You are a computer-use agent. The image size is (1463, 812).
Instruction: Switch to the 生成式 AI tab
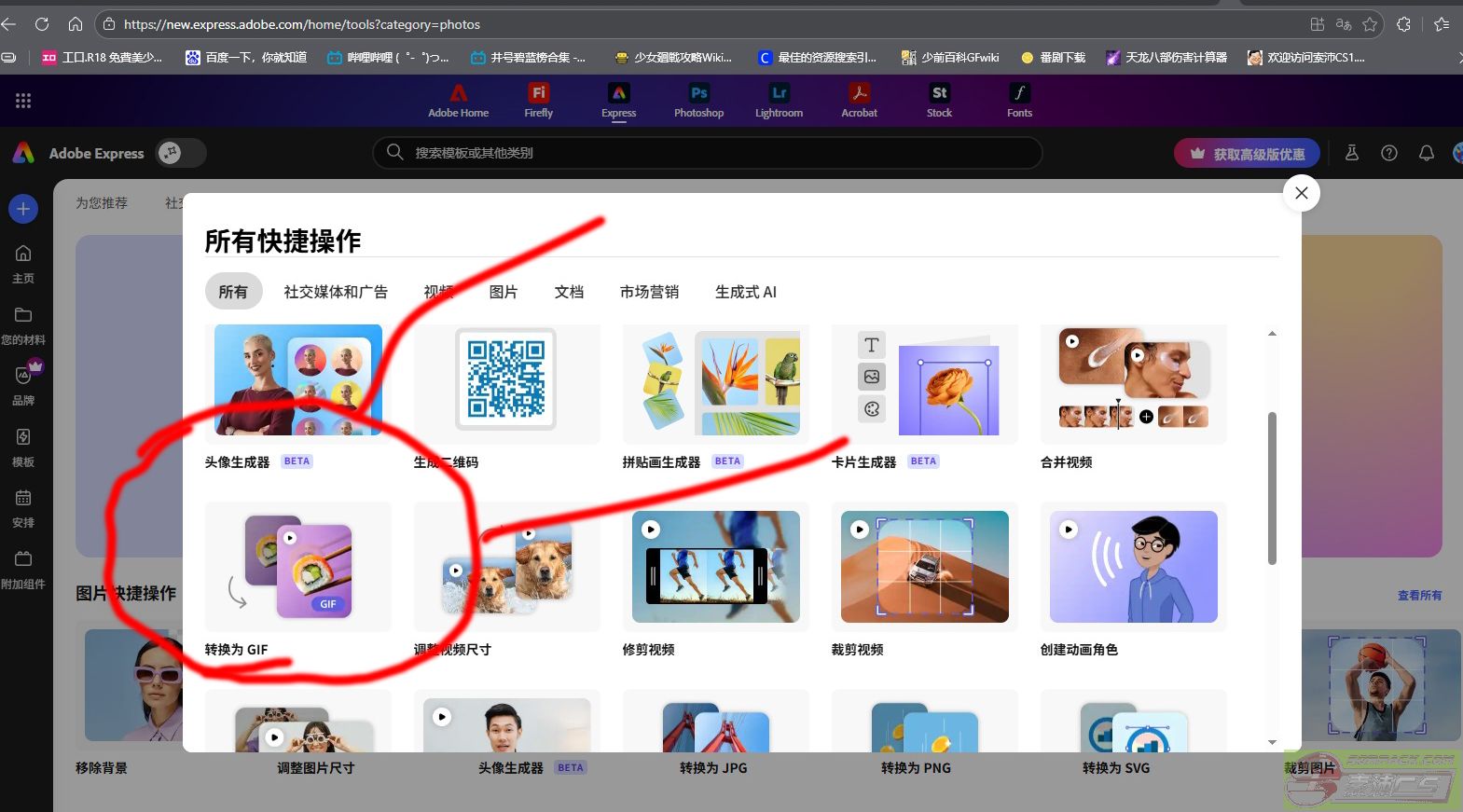click(745, 292)
